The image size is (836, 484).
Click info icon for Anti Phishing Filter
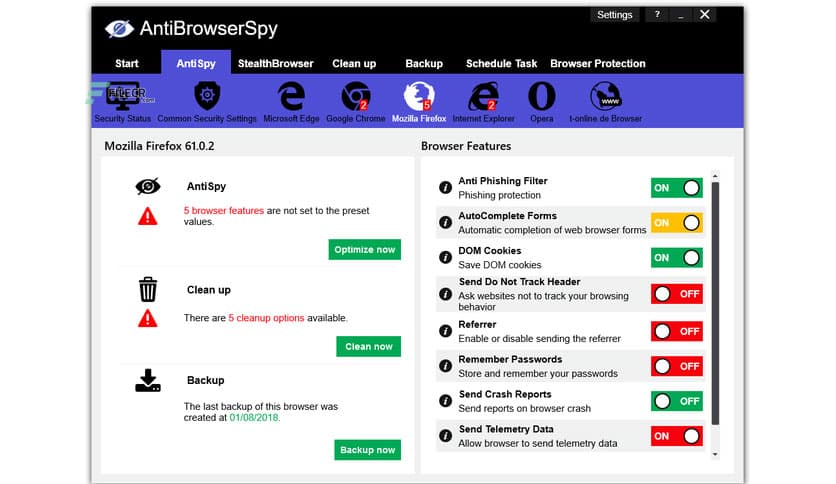coord(445,188)
